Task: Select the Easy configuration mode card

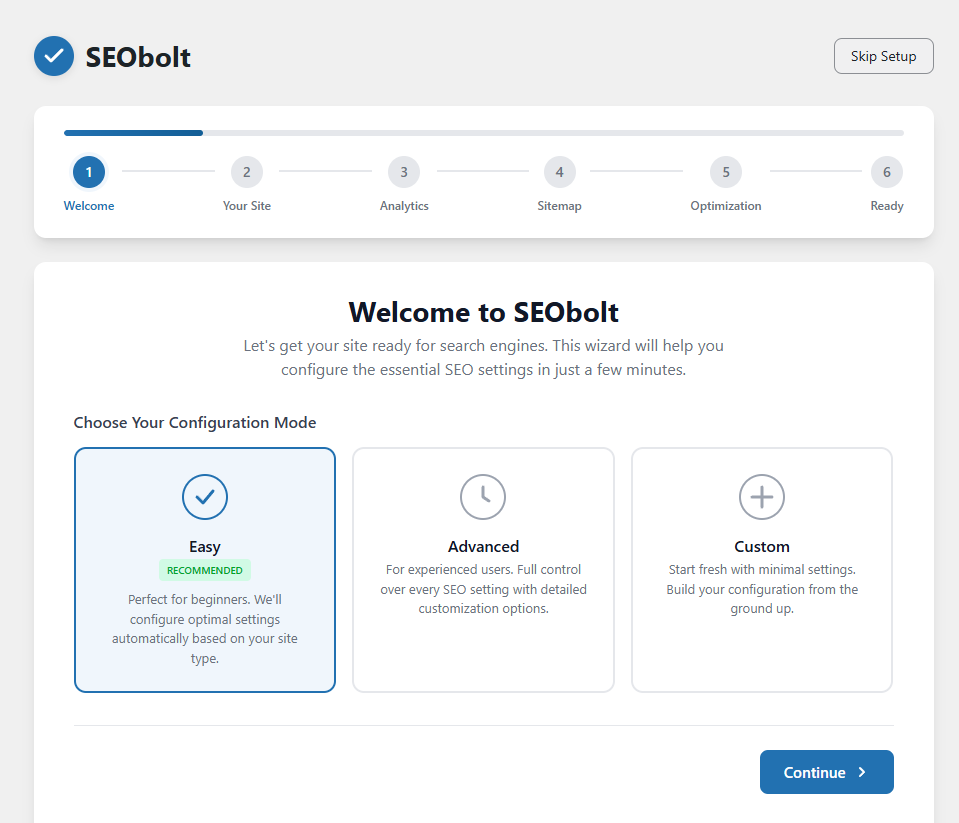Action: pos(205,570)
